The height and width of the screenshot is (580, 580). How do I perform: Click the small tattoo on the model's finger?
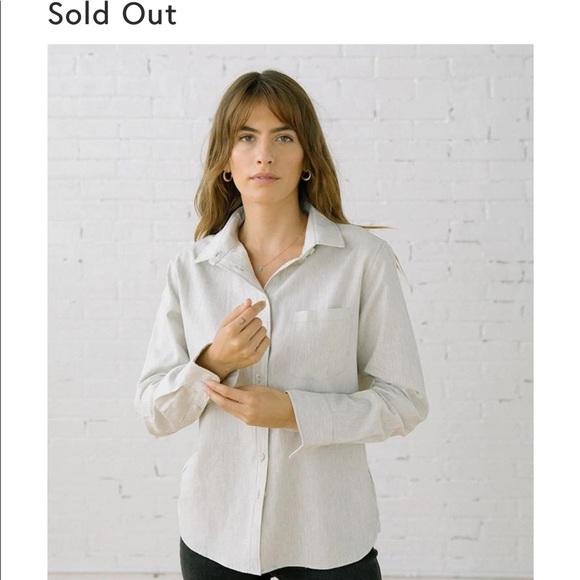[x=243, y=320]
